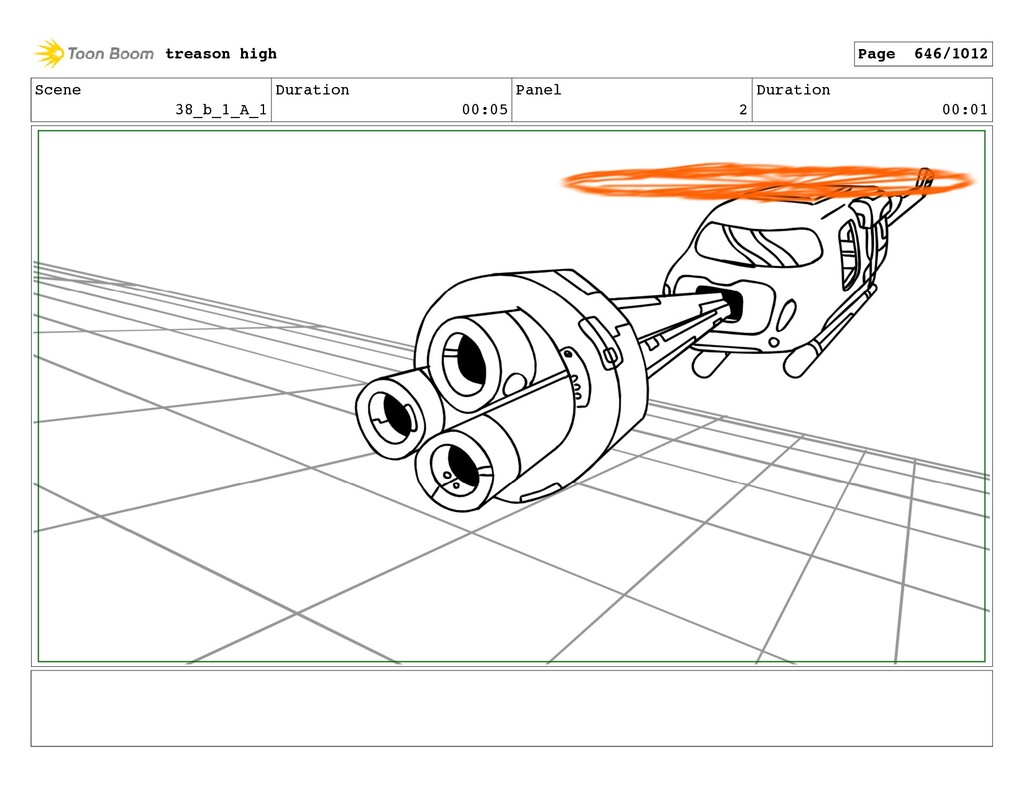Select the project title 'treason high'
The height and width of the screenshot is (793, 1024).
[221, 54]
